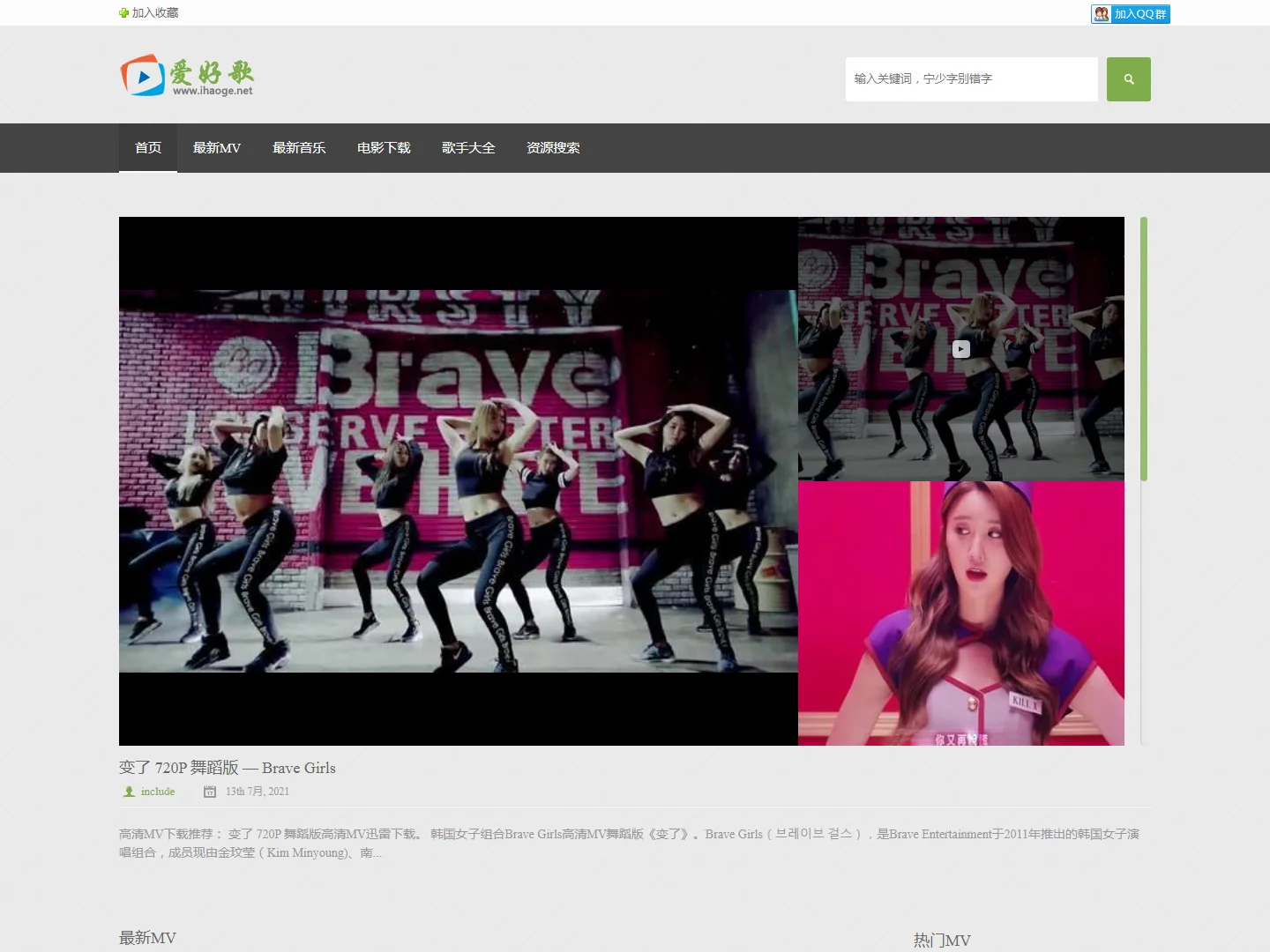Open the 最新MV menu item

click(217, 148)
